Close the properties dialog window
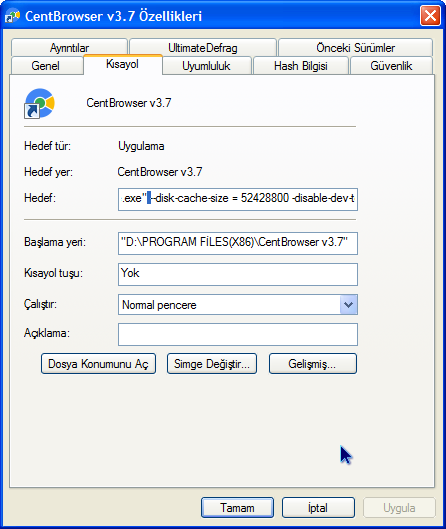 [x=430, y=16]
